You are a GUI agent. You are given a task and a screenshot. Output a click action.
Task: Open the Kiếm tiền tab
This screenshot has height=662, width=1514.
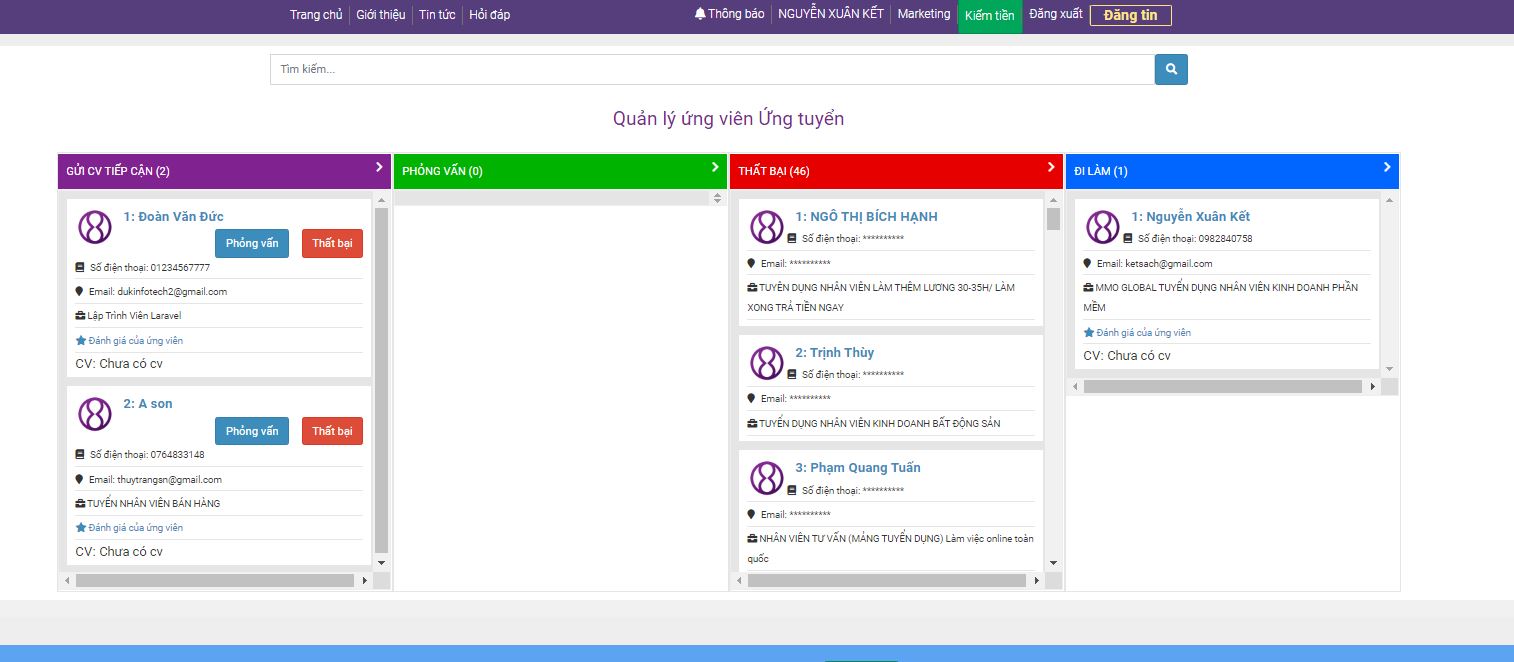[x=990, y=16]
